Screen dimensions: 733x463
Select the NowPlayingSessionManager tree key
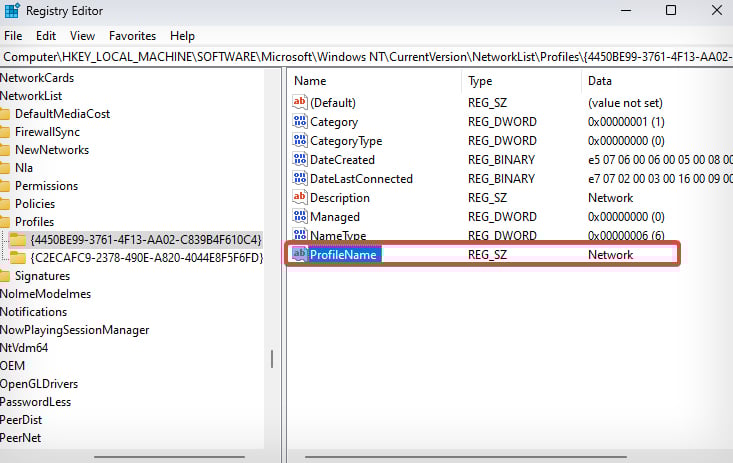[x=74, y=330]
